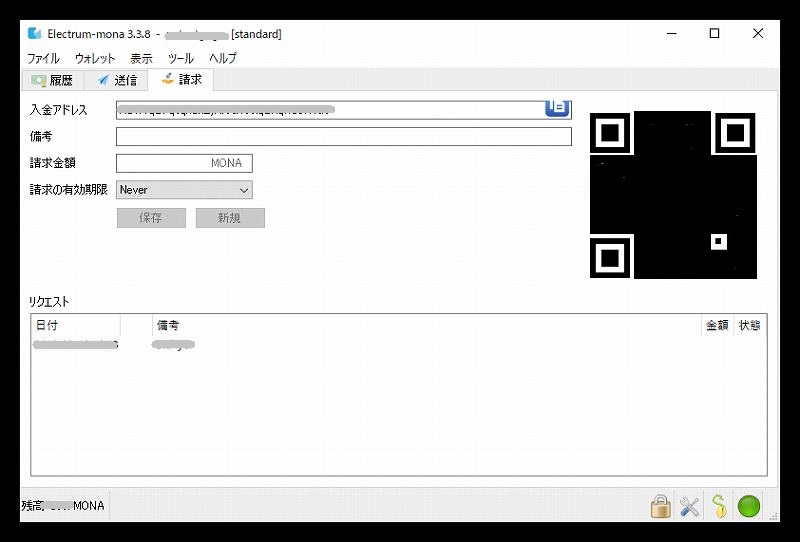Click the 残高 balance status text
Image resolution: width=800 pixels, height=542 pixels.
tap(63, 506)
